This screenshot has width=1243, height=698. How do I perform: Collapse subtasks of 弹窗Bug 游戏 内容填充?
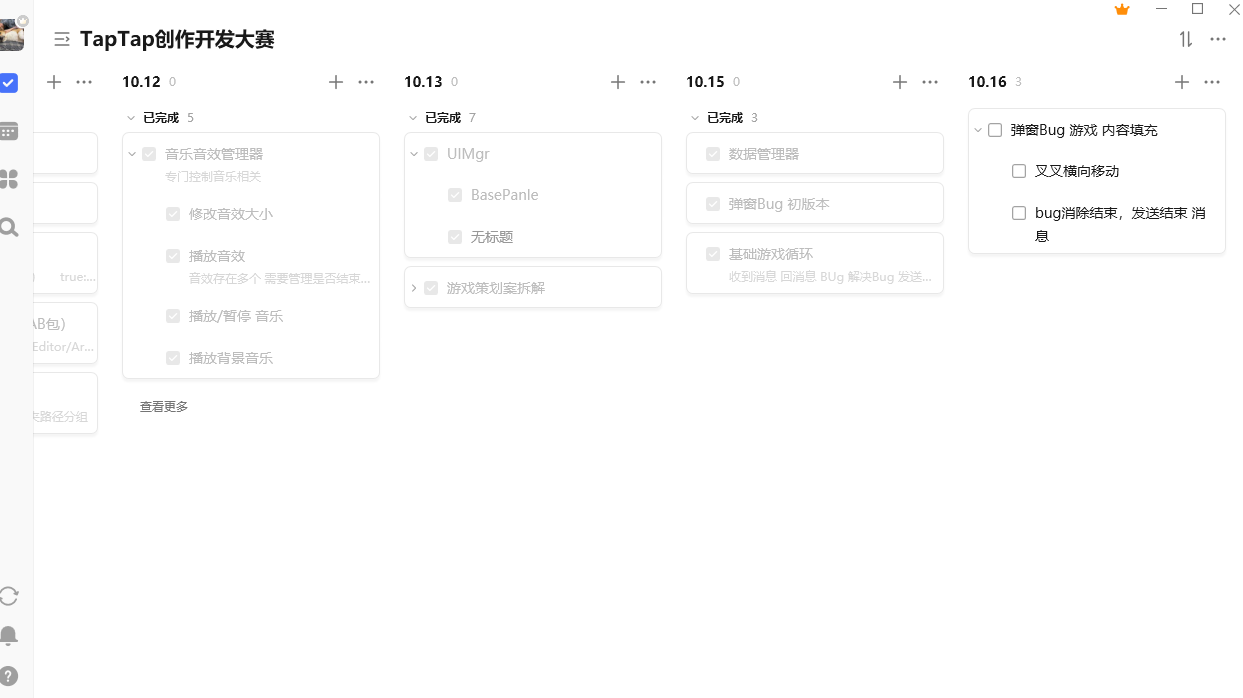coord(978,130)
